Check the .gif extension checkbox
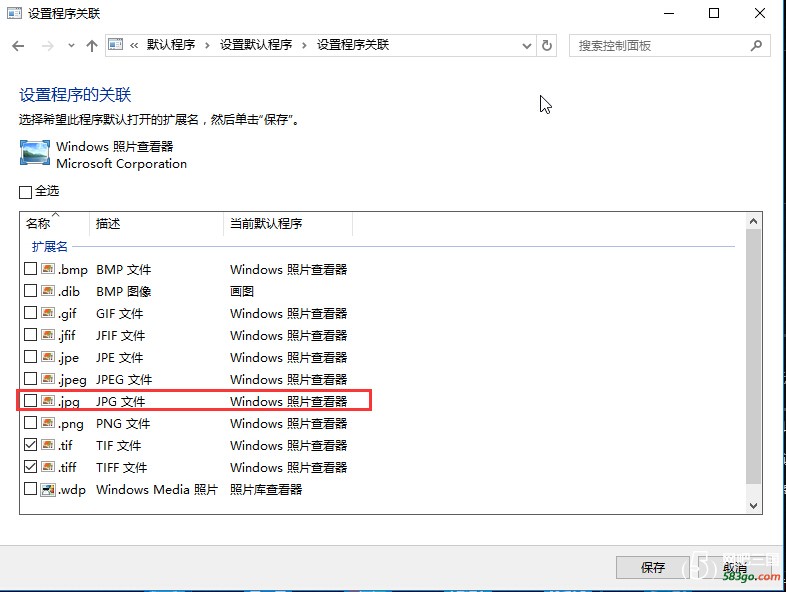This screenshot has height=592, width=786. (x=31, y=313)
